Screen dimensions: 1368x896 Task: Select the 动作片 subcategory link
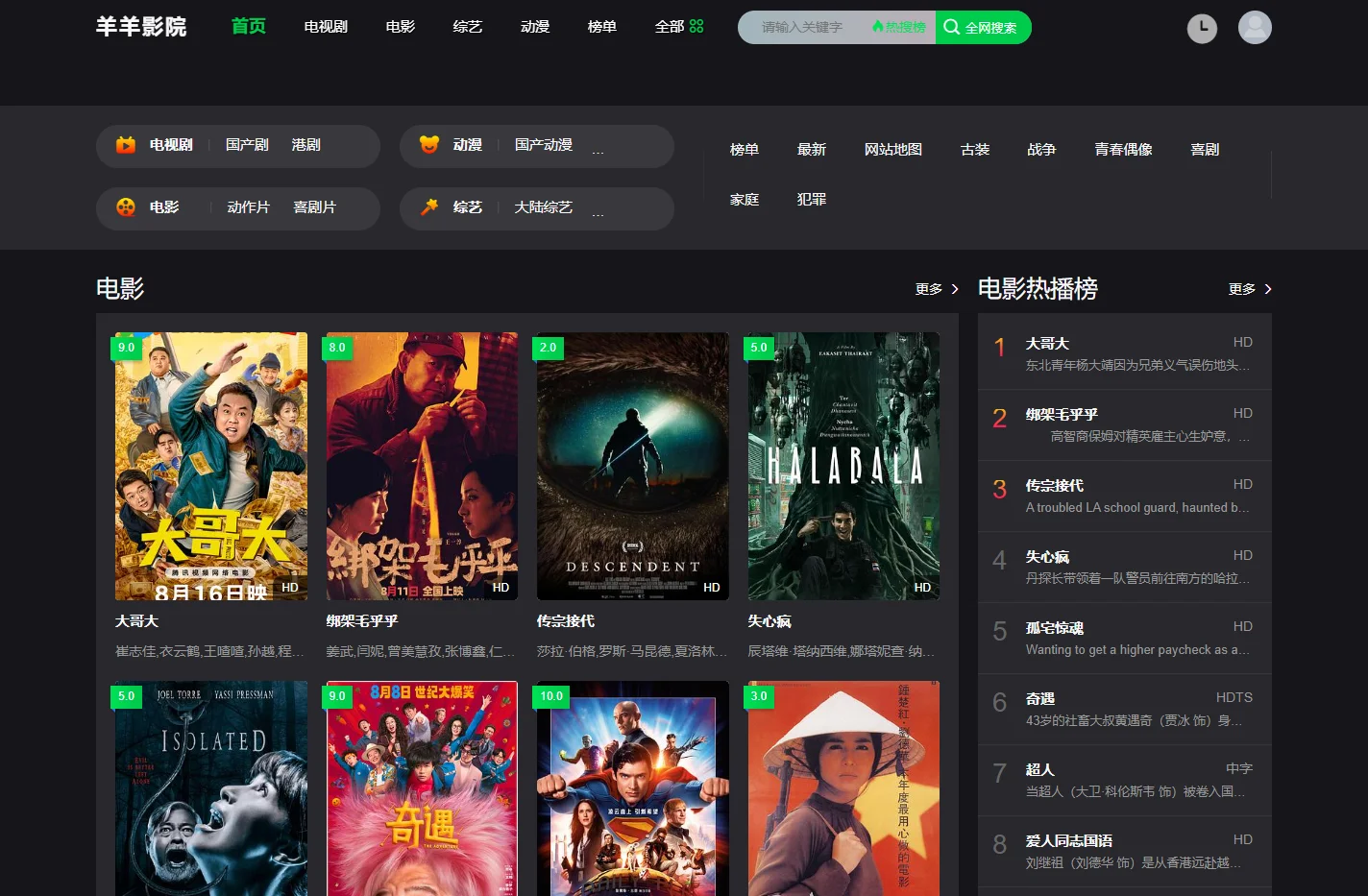[249, 207]
